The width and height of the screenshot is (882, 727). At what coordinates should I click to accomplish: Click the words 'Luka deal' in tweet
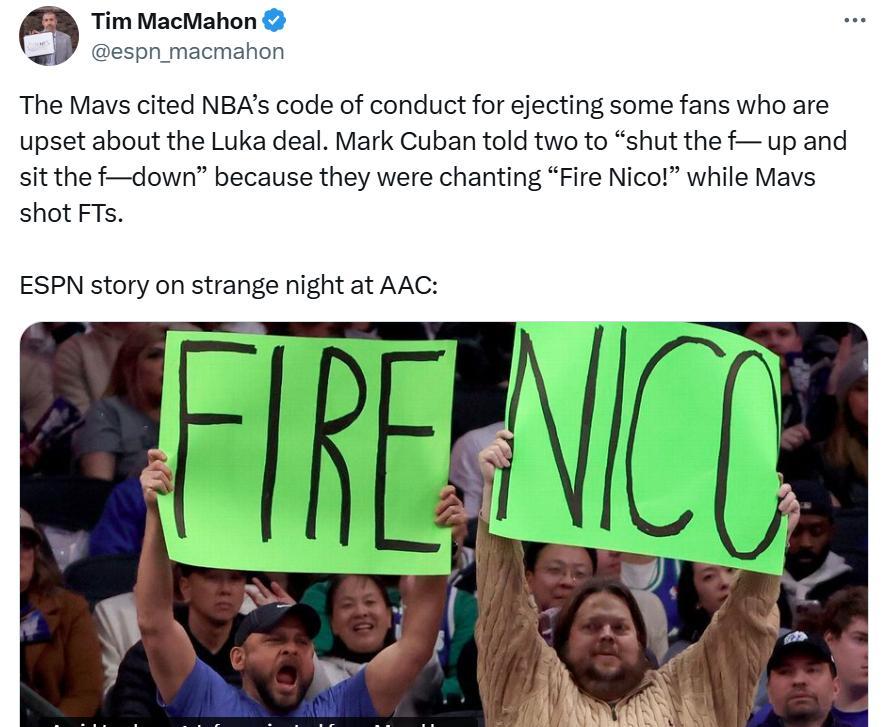pos(269,141)
